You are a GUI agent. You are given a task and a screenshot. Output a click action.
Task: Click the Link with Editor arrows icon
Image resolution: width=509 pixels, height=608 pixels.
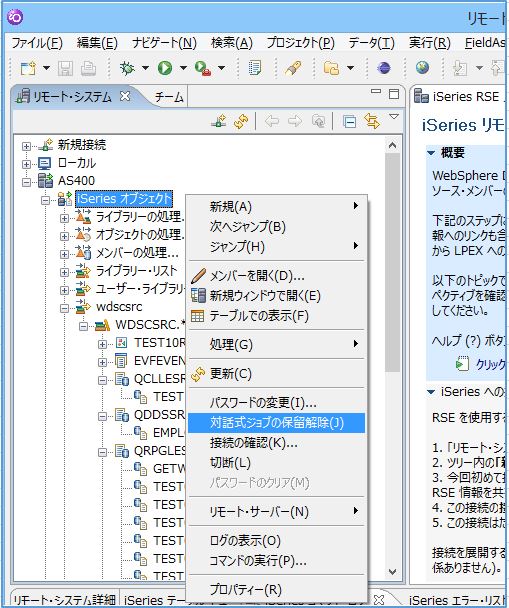click(372, 121)
